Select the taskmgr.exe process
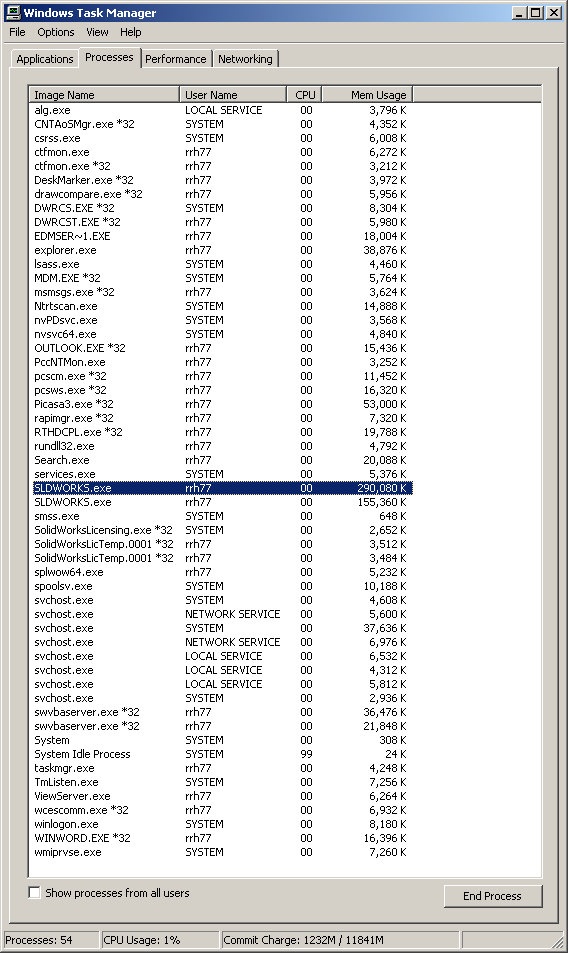The width and height of the screenshot is (568, 953). pos(223,768)
